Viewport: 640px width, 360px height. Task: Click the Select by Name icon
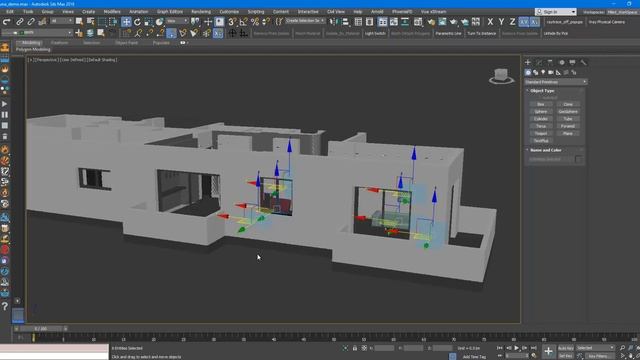pyautogui.click(x=91, y=22)
